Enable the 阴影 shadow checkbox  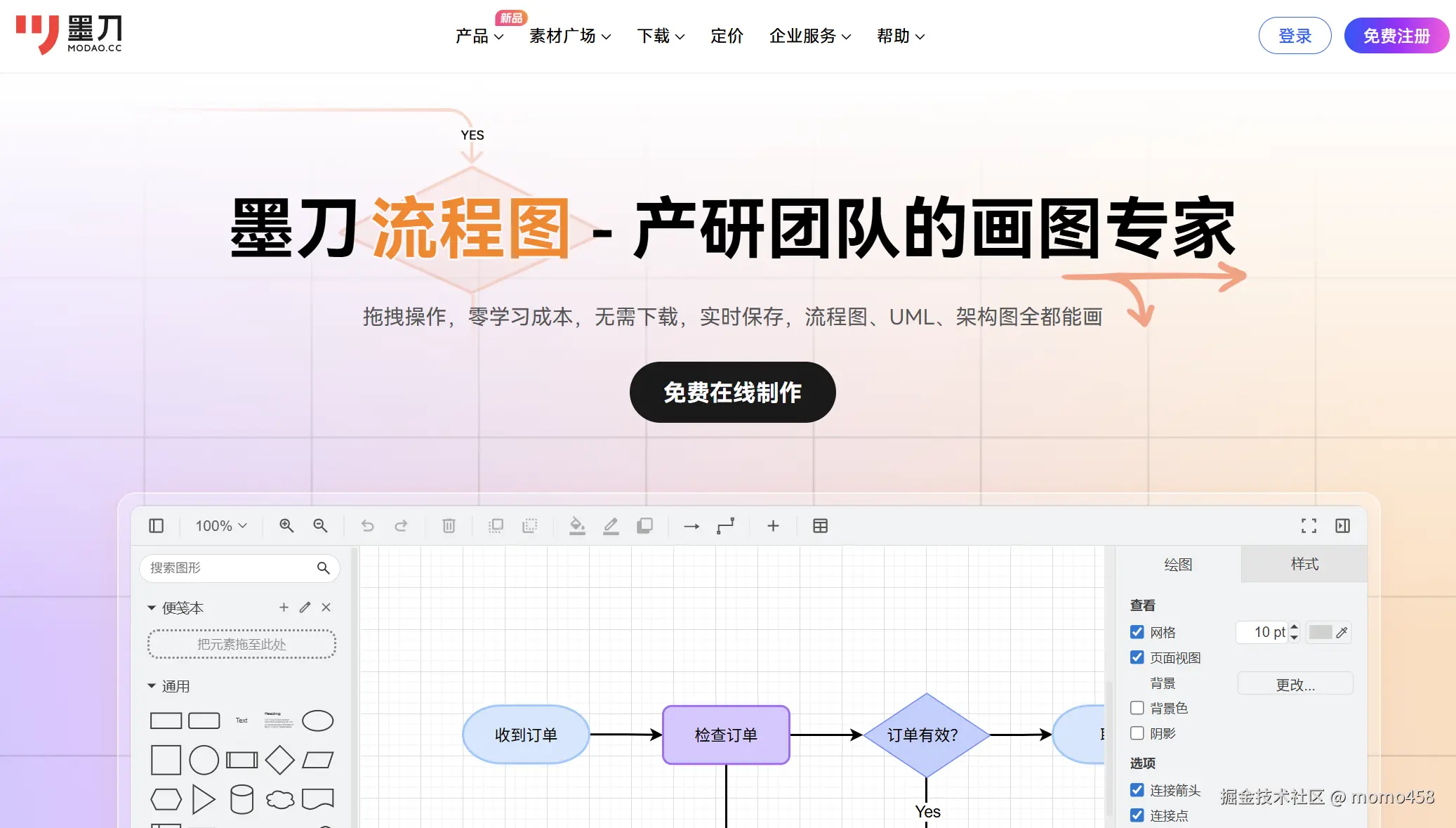point(1137,733)
